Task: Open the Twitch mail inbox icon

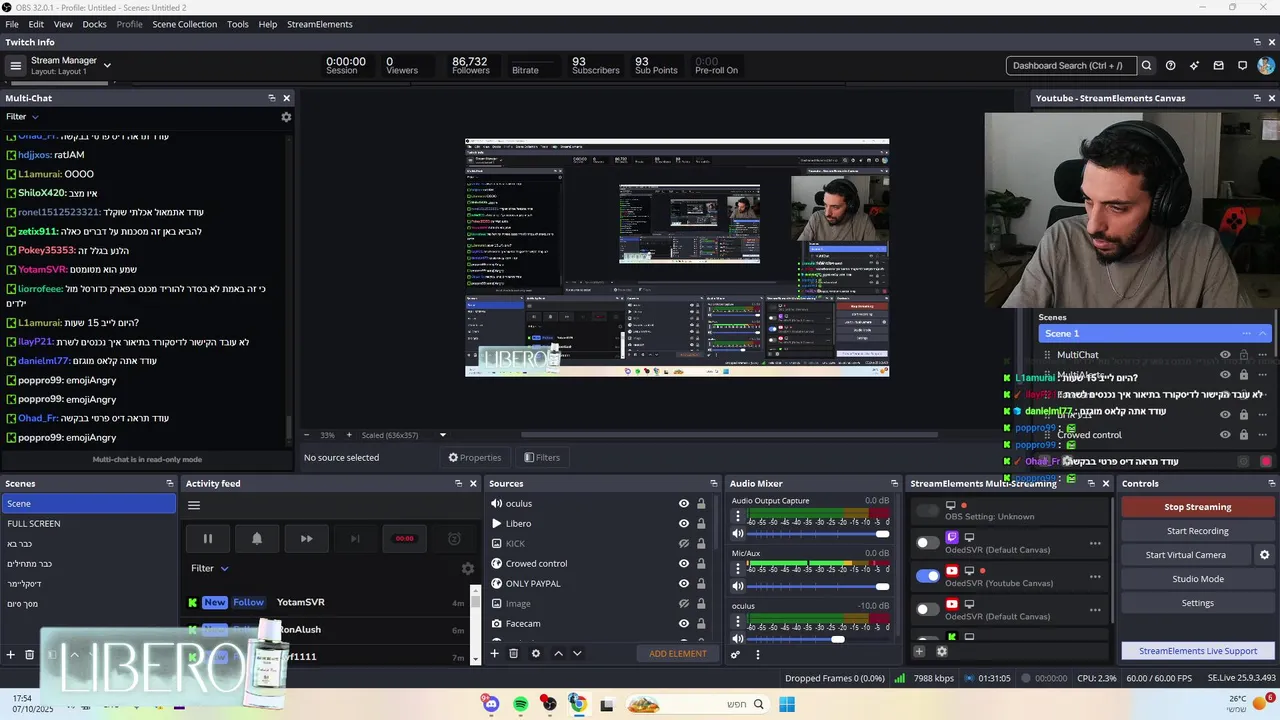Action: coord(1219,66)
